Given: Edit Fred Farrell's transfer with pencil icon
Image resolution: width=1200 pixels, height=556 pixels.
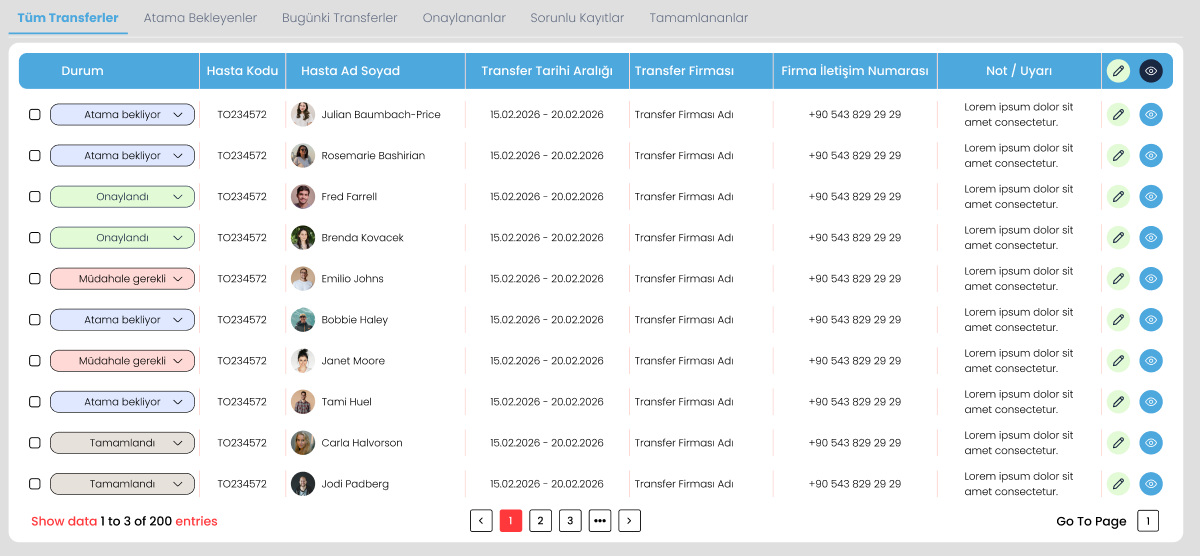Looking at the screenshot, I should (1118, 197).
